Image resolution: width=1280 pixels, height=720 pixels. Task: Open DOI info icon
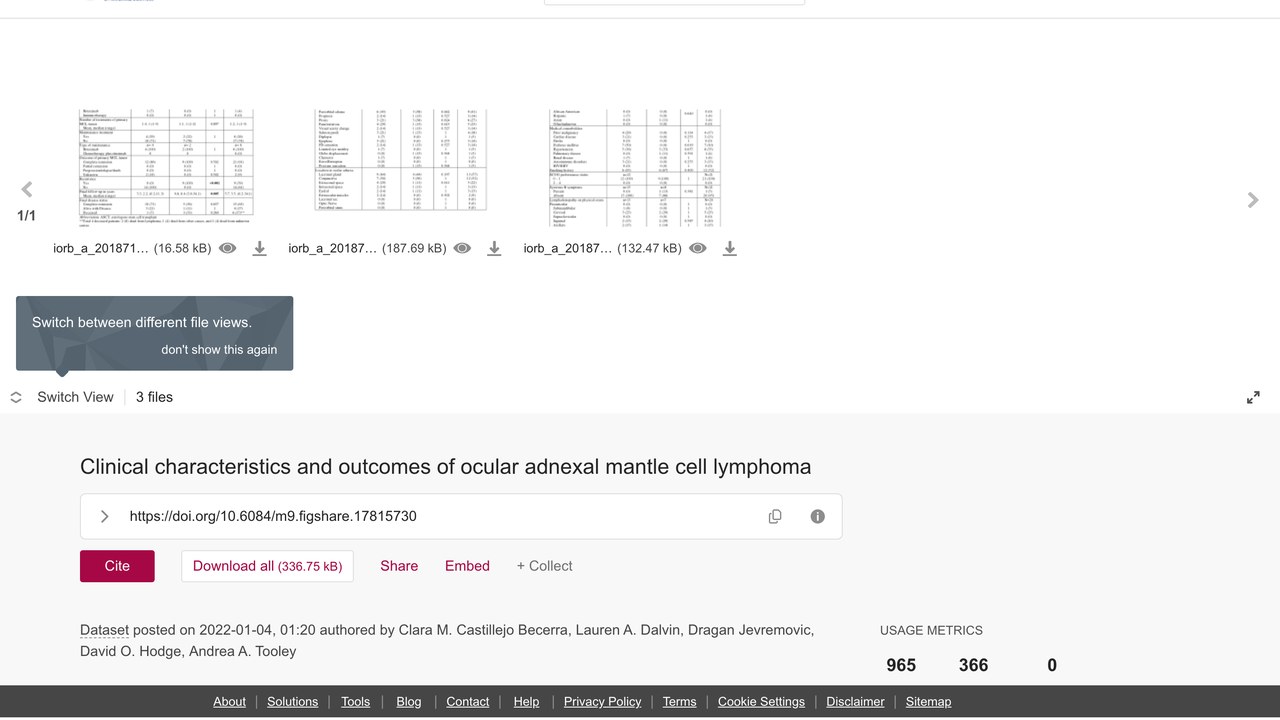pyautogui.click(x=818, y=517)
